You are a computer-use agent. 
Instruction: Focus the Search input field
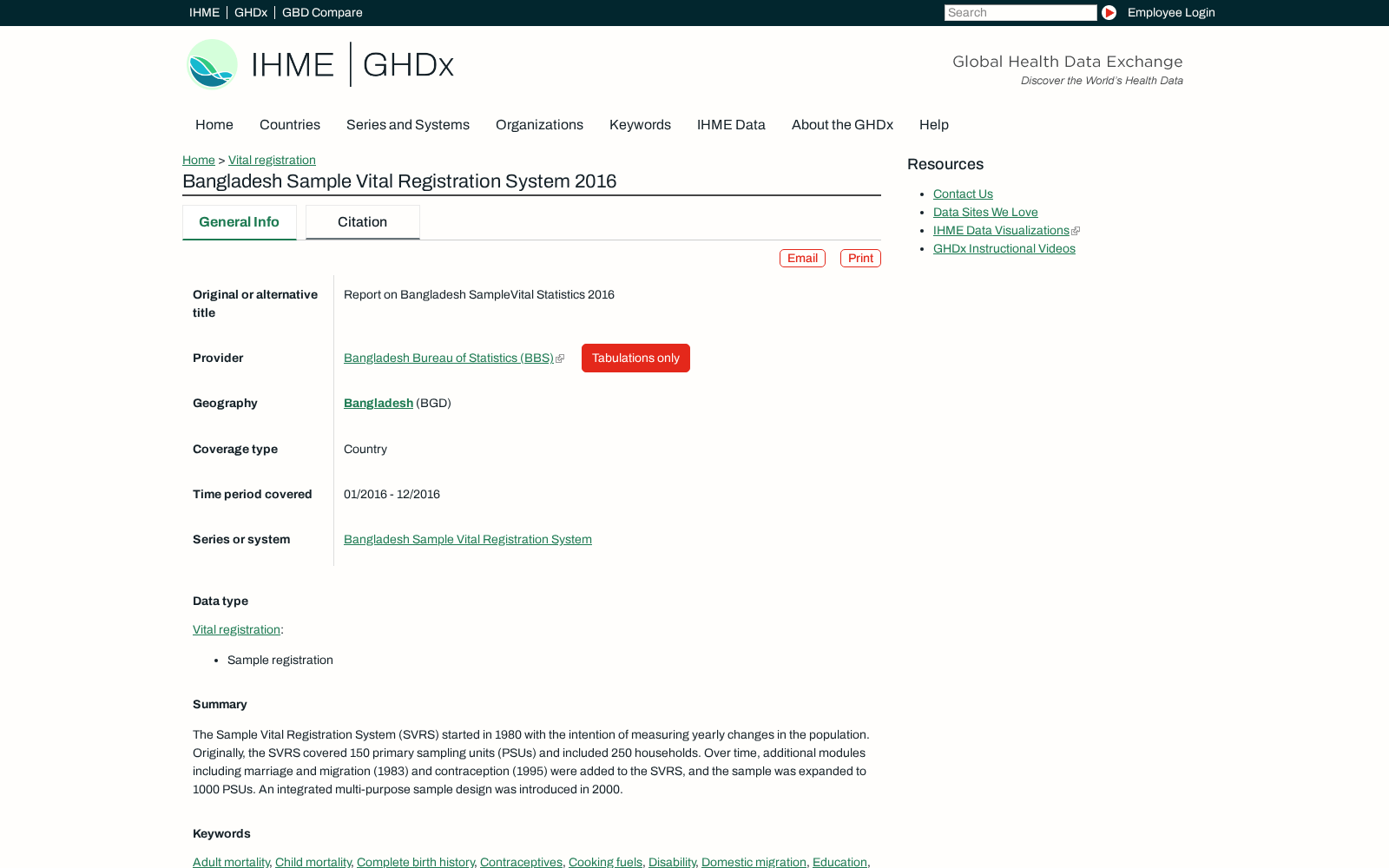pyautogui.click(x=1021, y=12)
